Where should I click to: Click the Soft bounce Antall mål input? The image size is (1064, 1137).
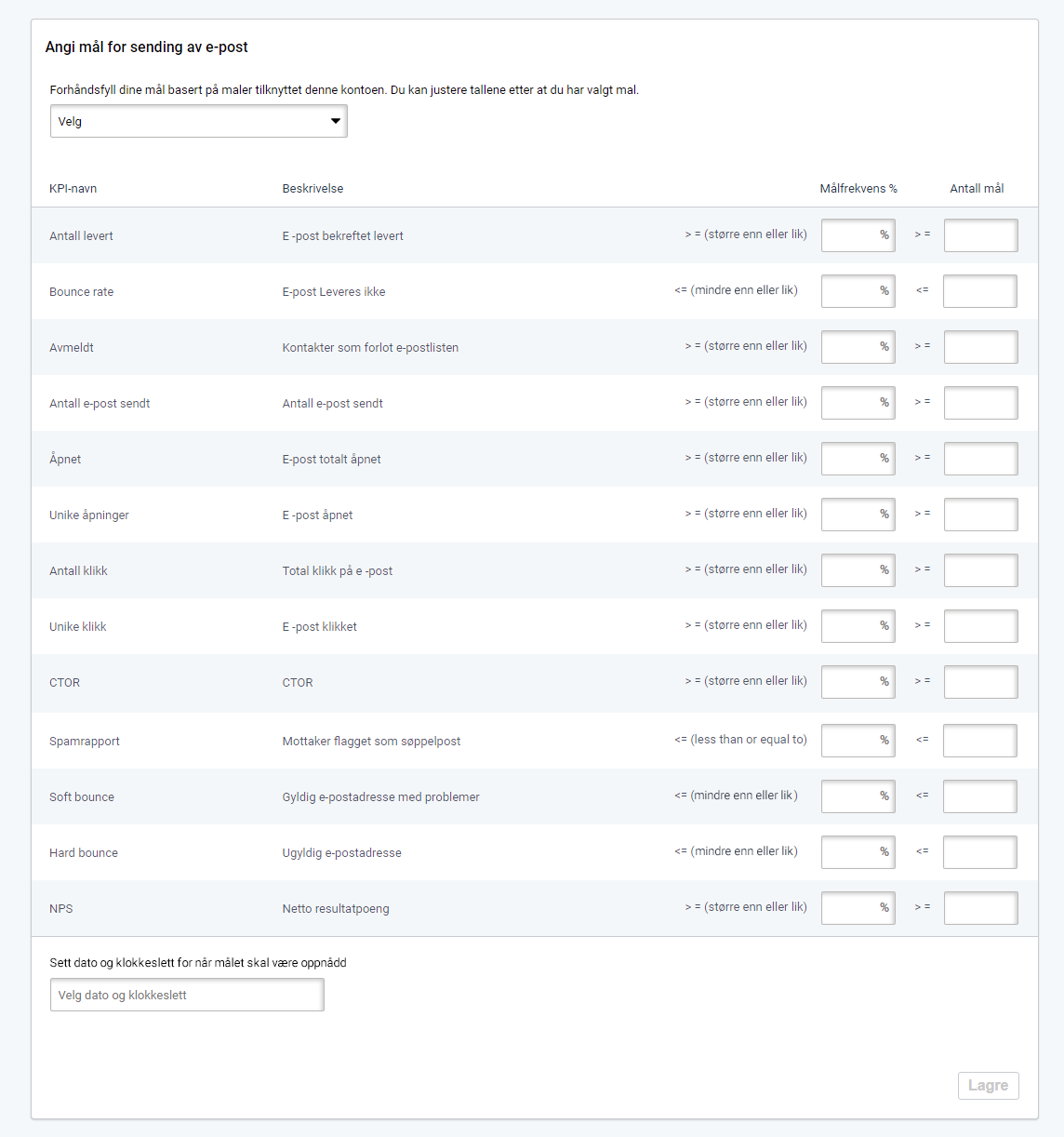(x=979, y=796)
